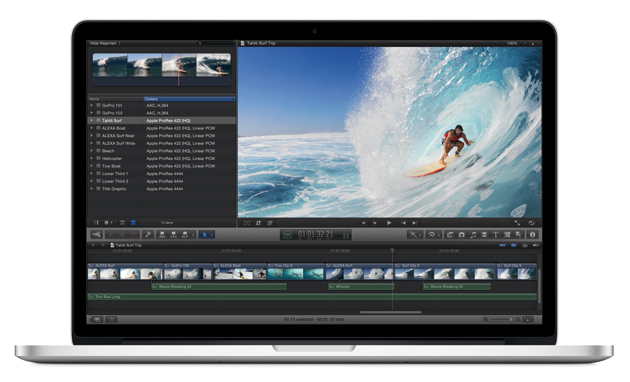This screenshot has height=382, width=630.
Task: Step to next frame in viewer
Action: 374,223
